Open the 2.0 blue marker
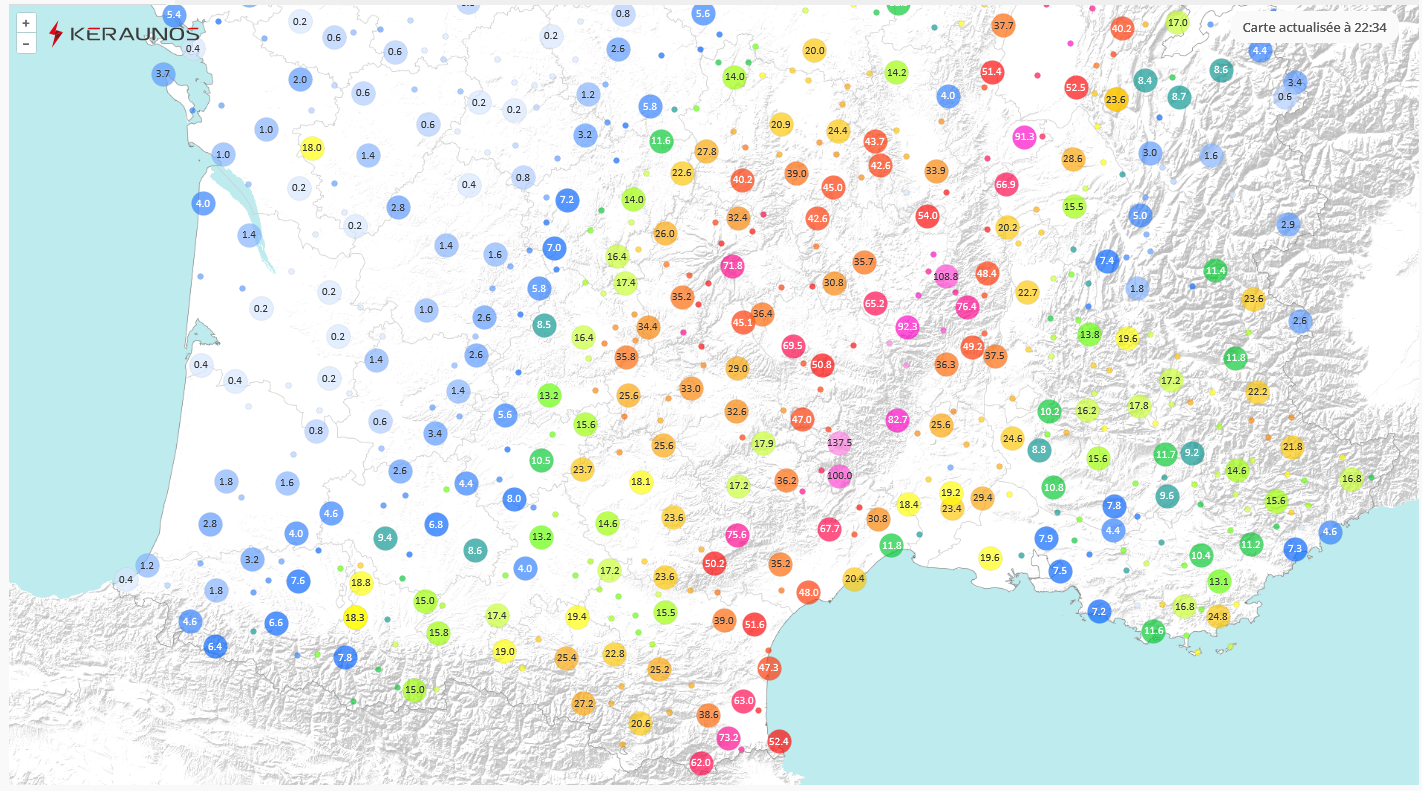The width and height of the screenshot is (1422, 791). [300, 79]
